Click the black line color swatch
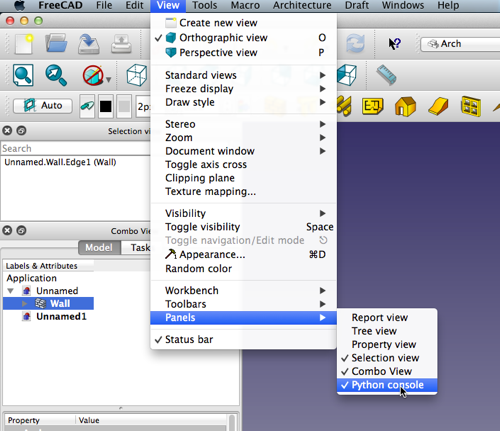 [106, 107]
